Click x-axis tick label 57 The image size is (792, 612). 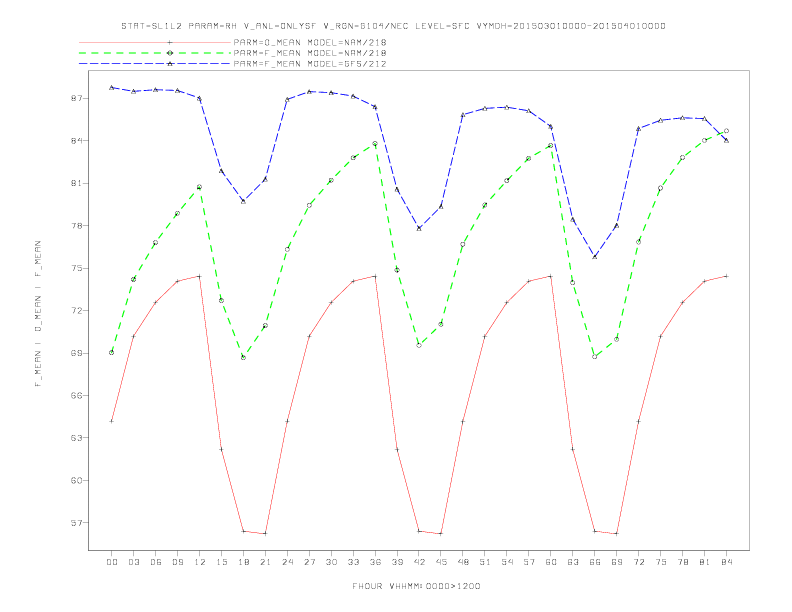[x=529, y=562]
